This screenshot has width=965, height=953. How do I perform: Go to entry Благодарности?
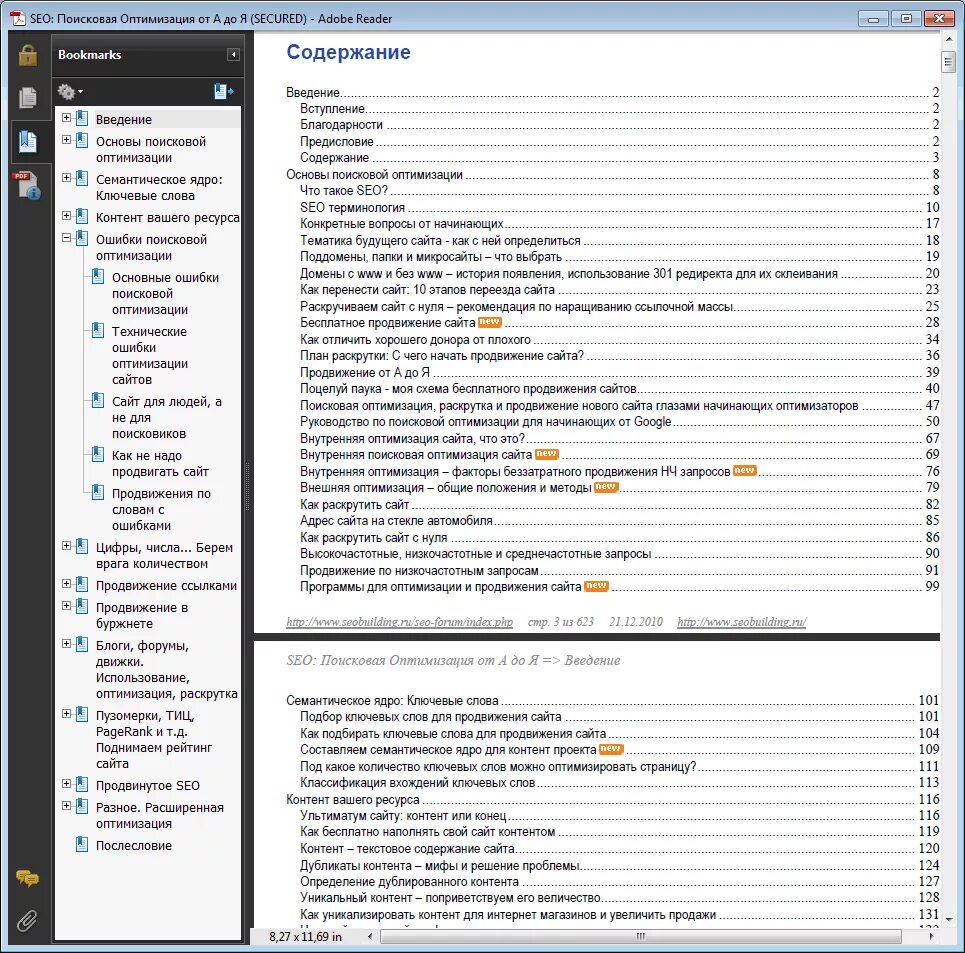[342, 125]
